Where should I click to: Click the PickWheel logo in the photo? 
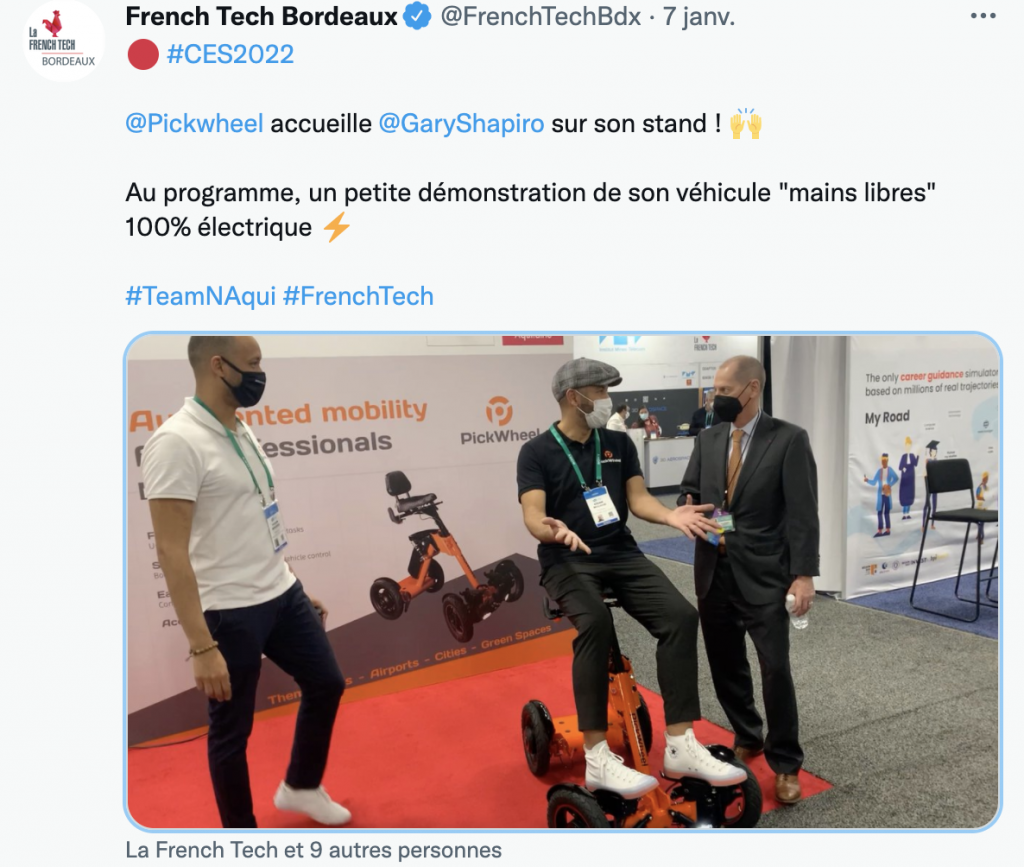[x=500, y=421]
